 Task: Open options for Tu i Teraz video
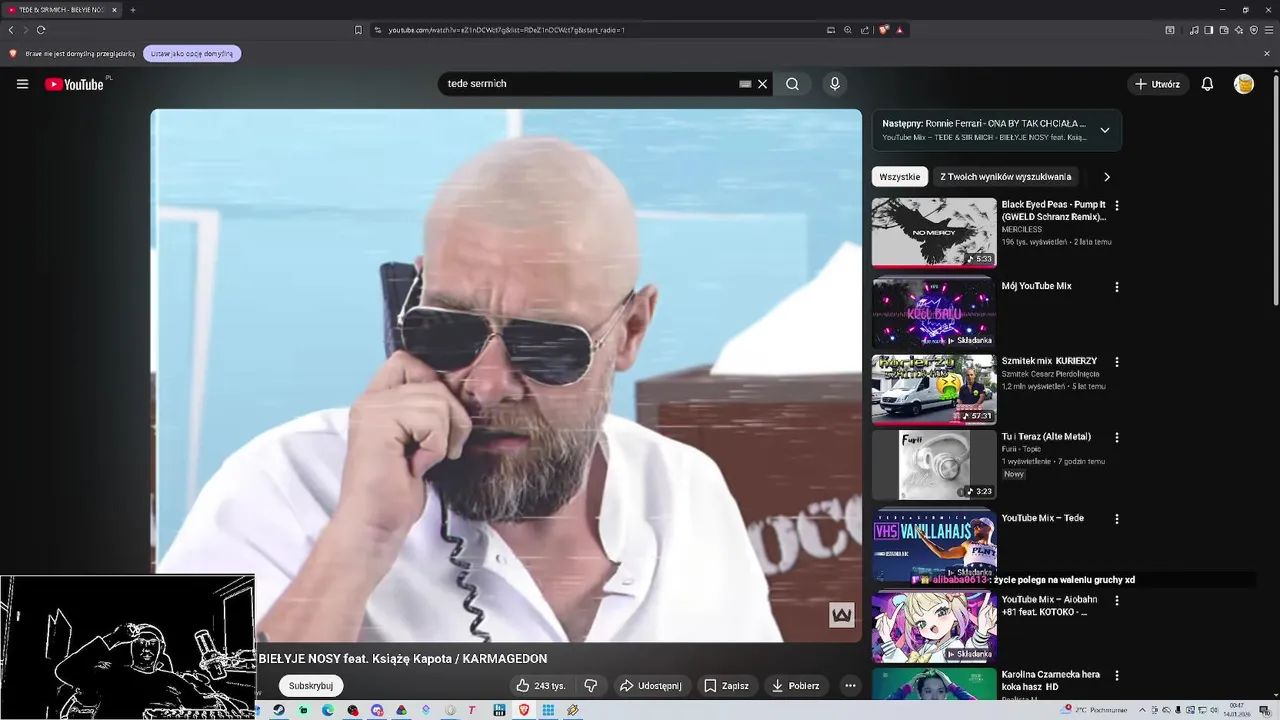pyautogui.click(x=1117, y=437)
